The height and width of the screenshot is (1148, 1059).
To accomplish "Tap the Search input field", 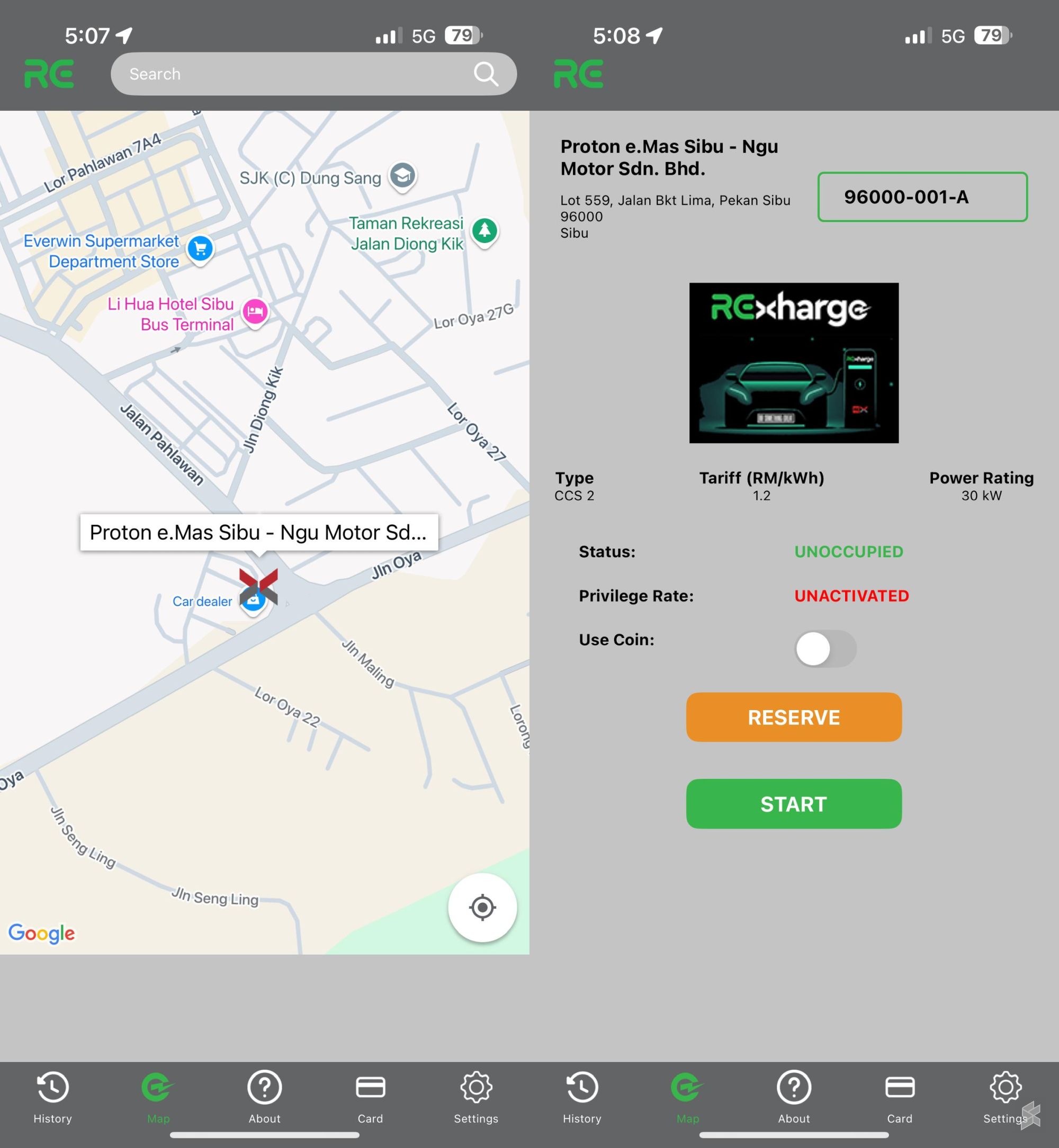I will click(x=286, y=74).
